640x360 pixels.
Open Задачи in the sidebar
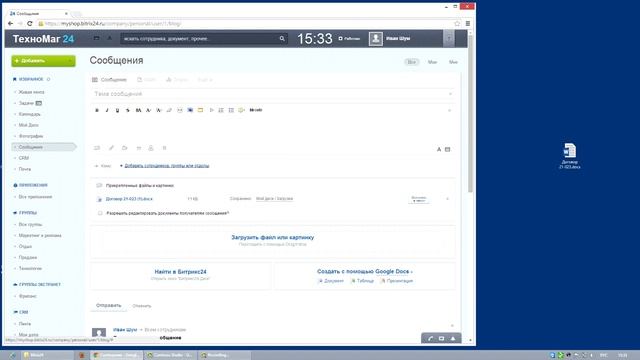[x=26, y=103]
